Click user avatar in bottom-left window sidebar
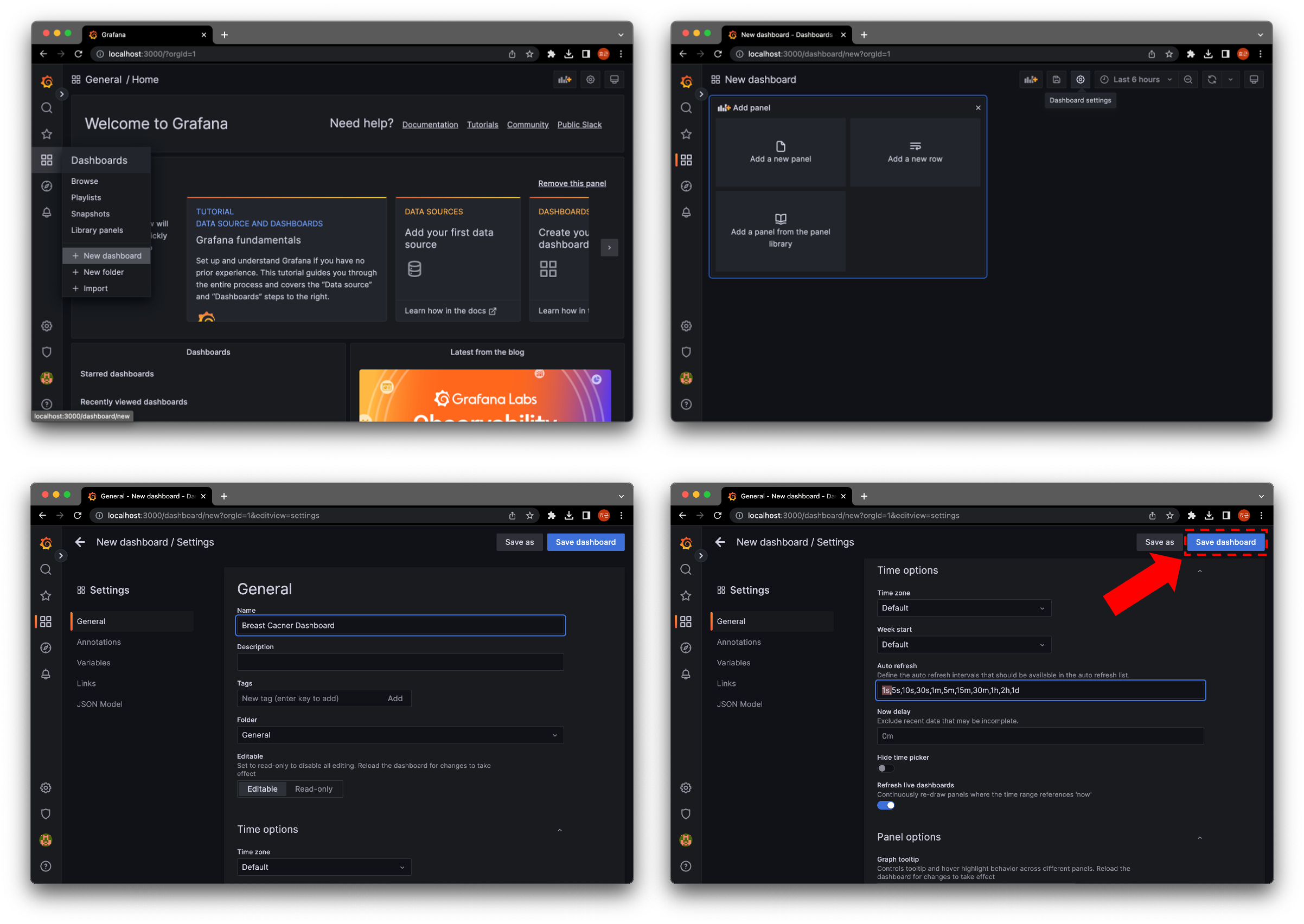 (x=46, y=840)
